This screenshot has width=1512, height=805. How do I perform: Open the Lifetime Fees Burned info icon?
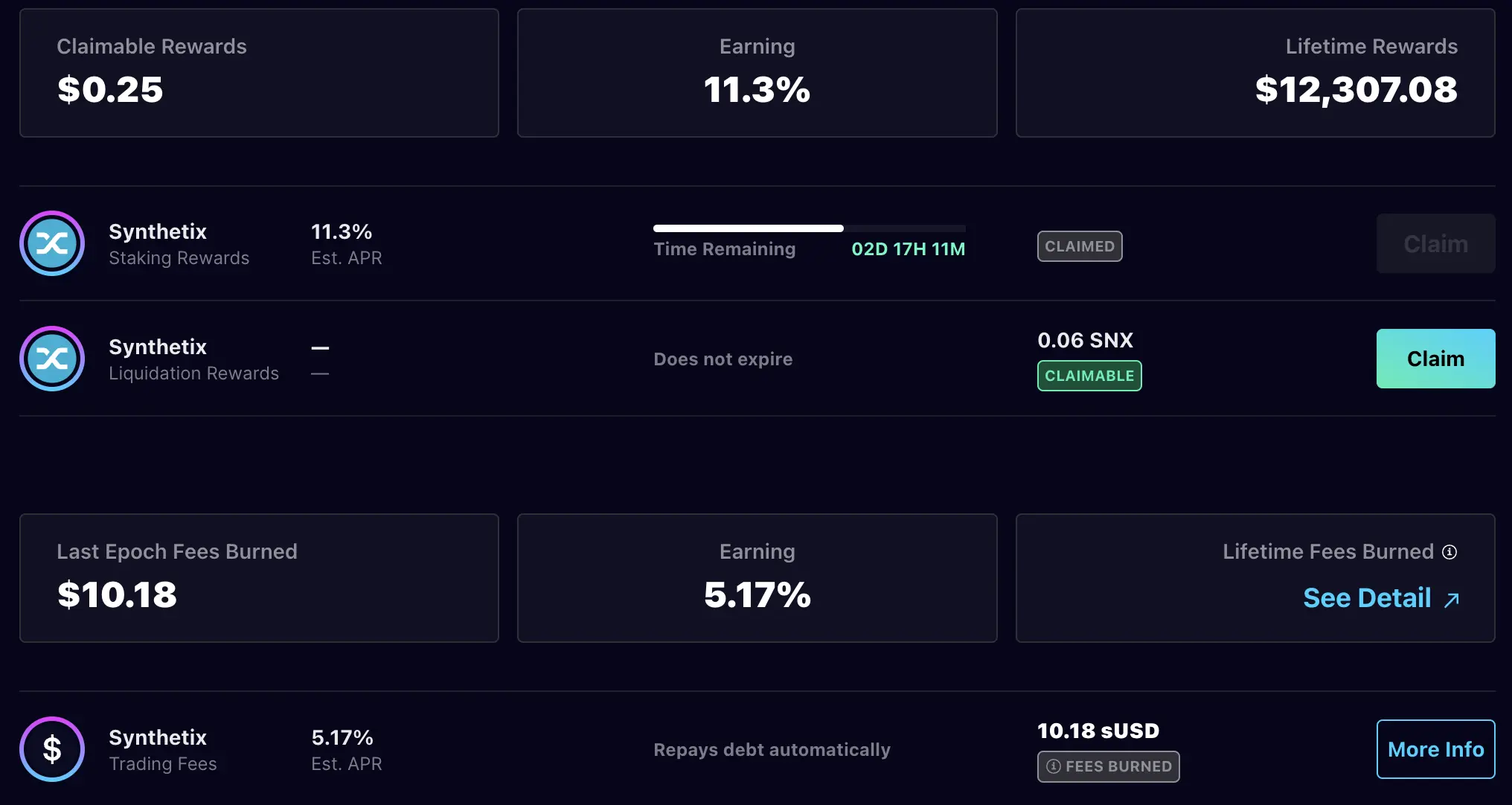(x=1449, y=551)
